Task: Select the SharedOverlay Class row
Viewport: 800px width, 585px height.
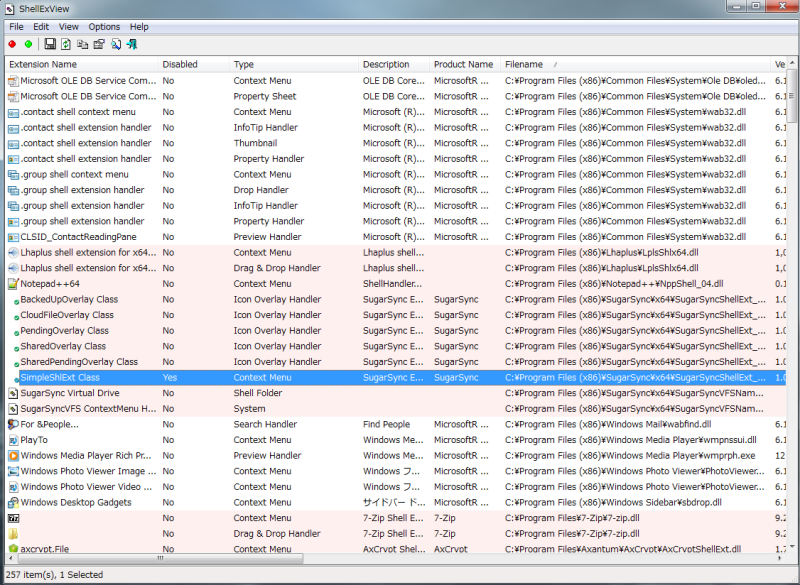Action: pos(395,346)
